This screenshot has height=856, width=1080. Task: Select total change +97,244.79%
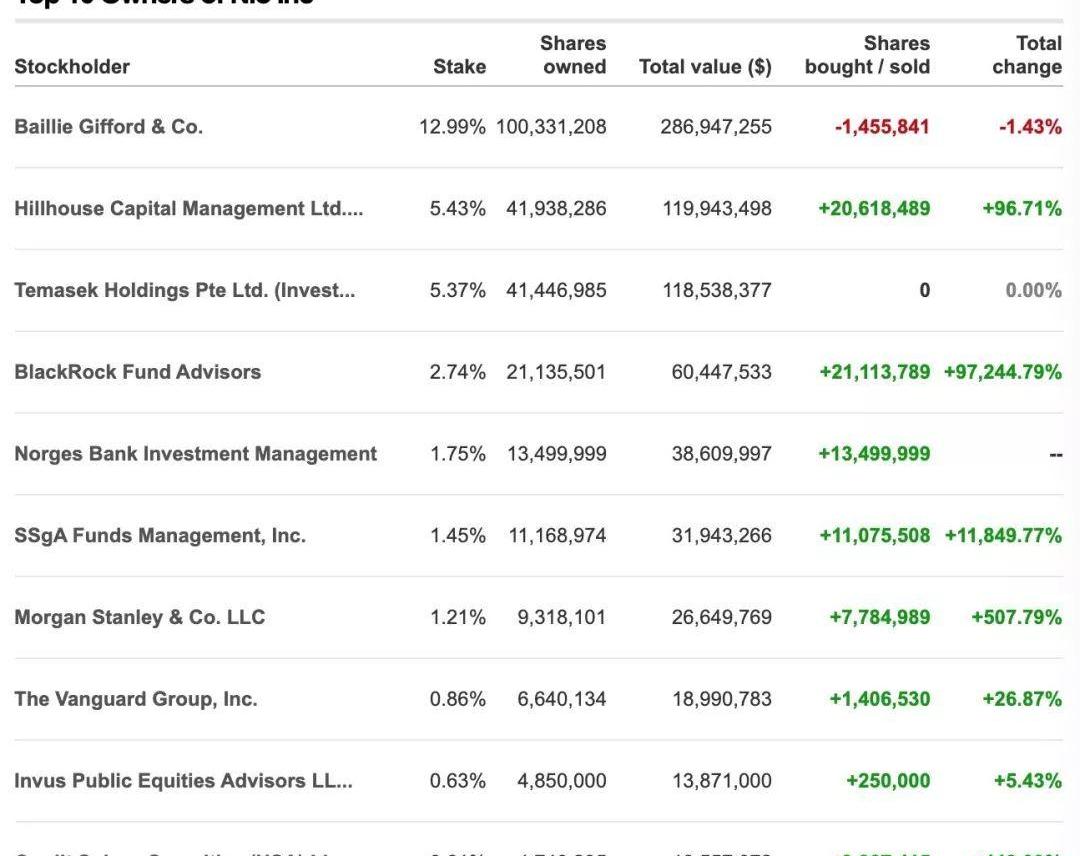[x=1003, y=372]
